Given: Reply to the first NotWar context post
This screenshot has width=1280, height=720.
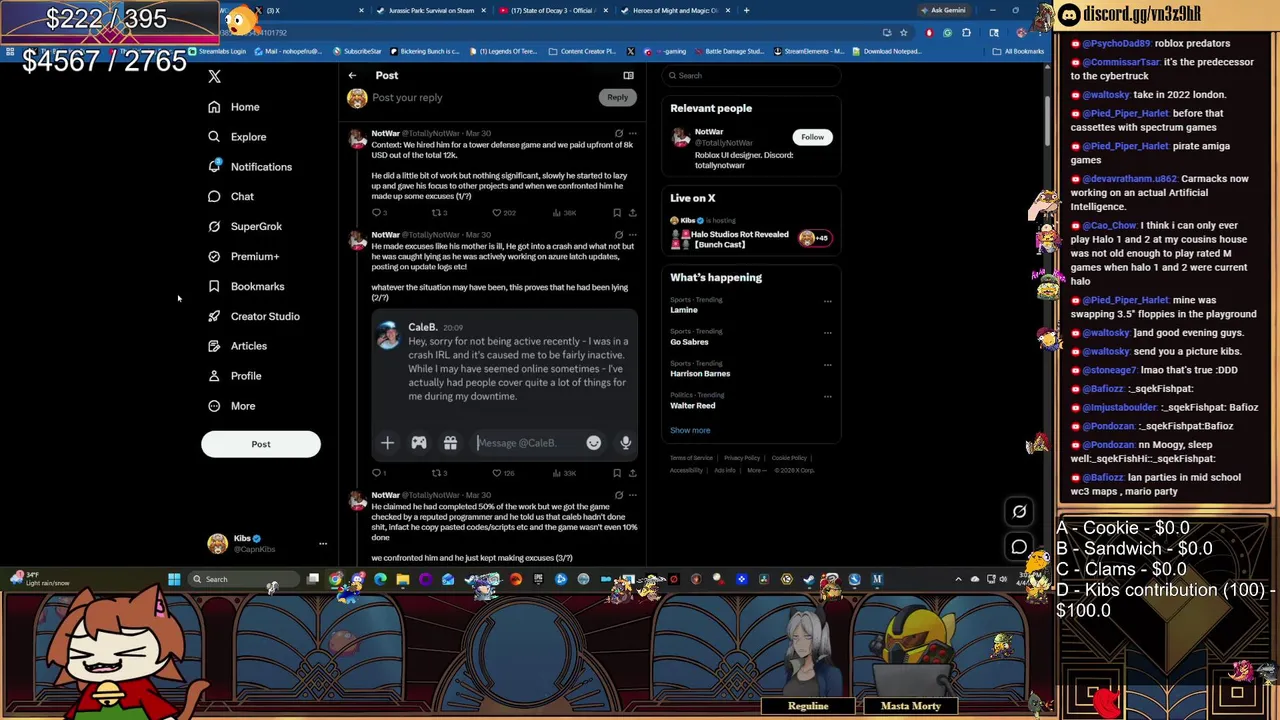Looking at the screenshot, I should tap(377, 213).
